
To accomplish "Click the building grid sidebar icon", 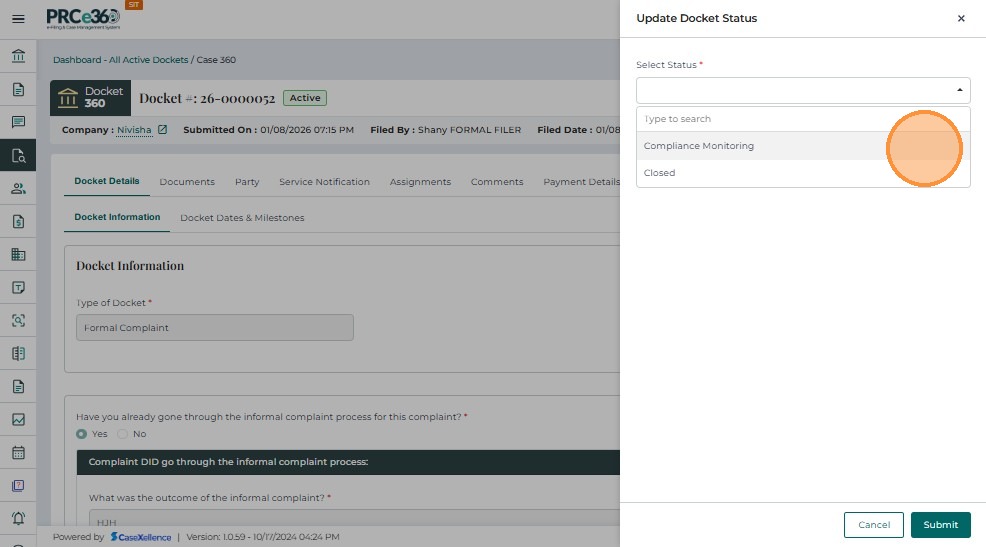I will pos(18,254).
